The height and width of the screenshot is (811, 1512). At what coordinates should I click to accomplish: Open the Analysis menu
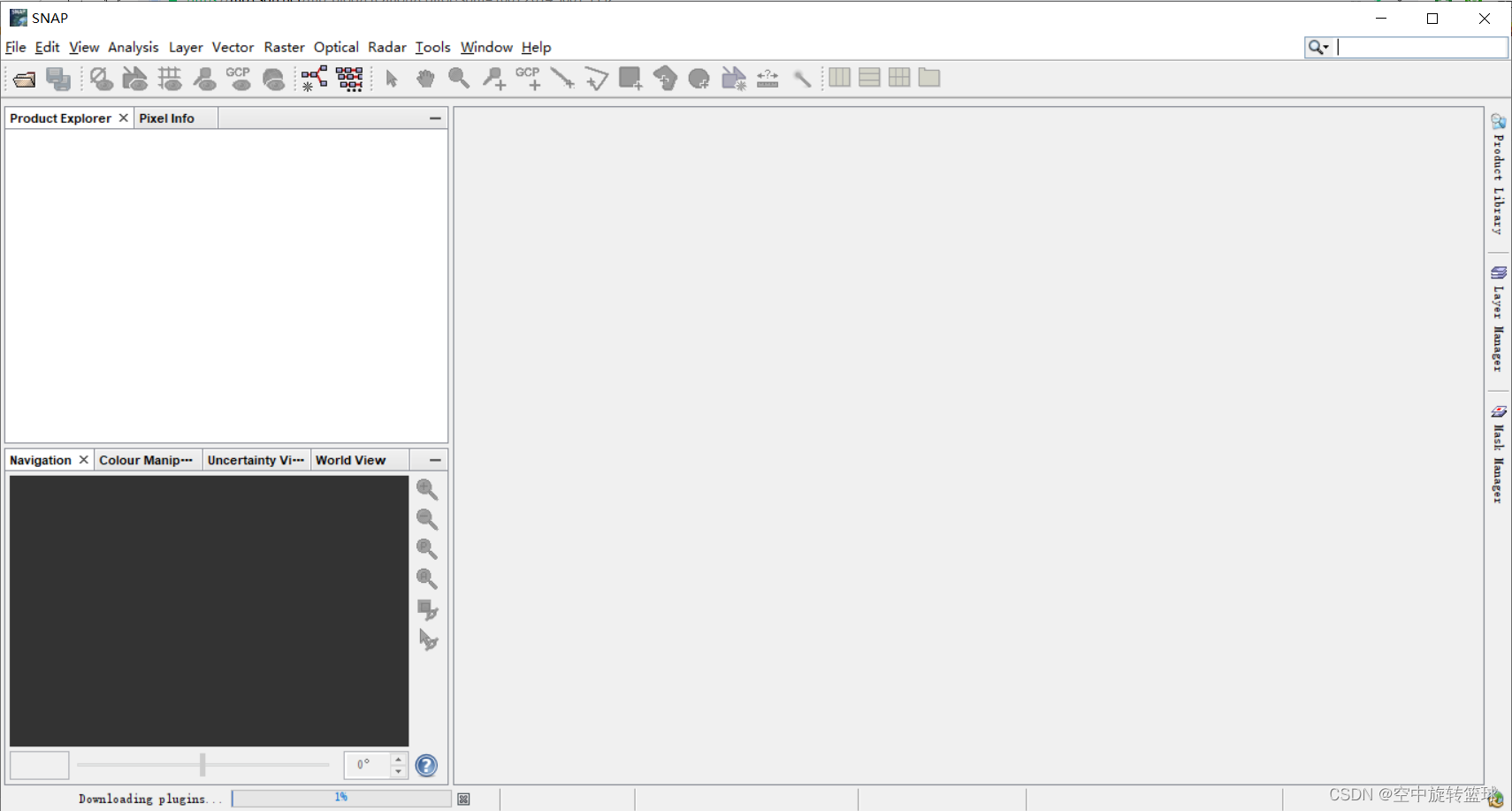tap(134, 47)
